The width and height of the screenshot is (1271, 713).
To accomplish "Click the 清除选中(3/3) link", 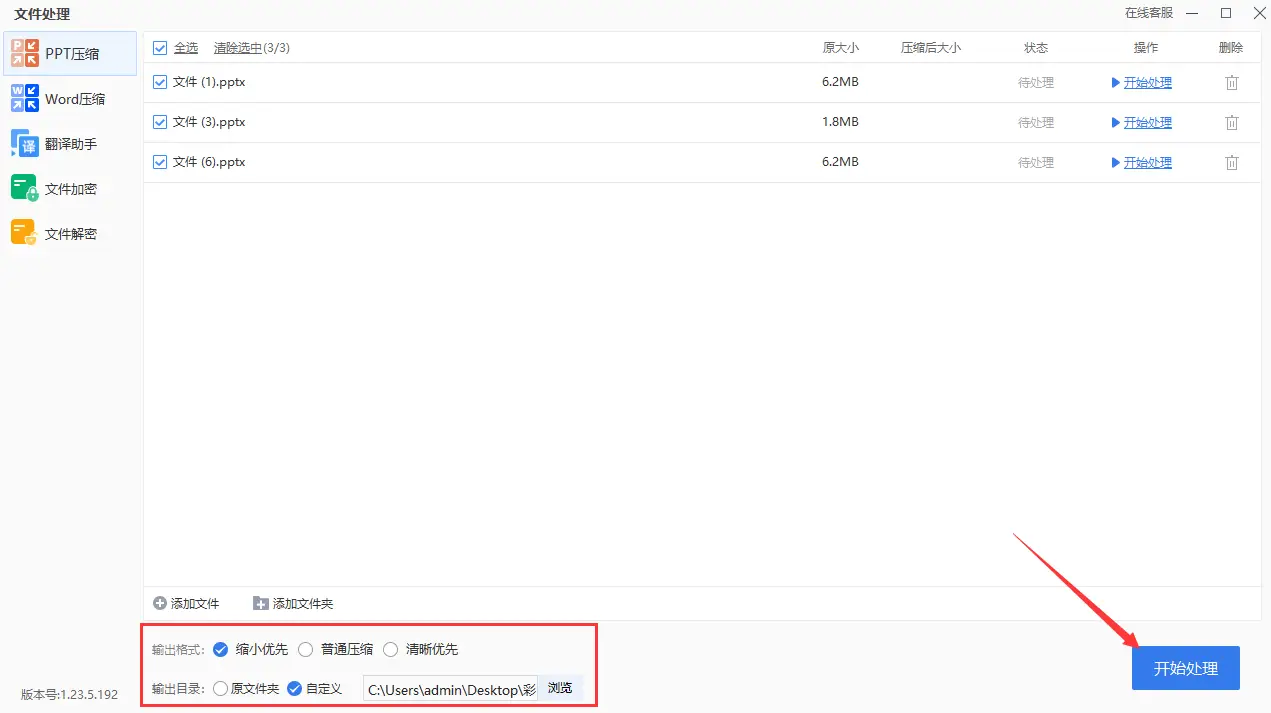I will (236, 47).
